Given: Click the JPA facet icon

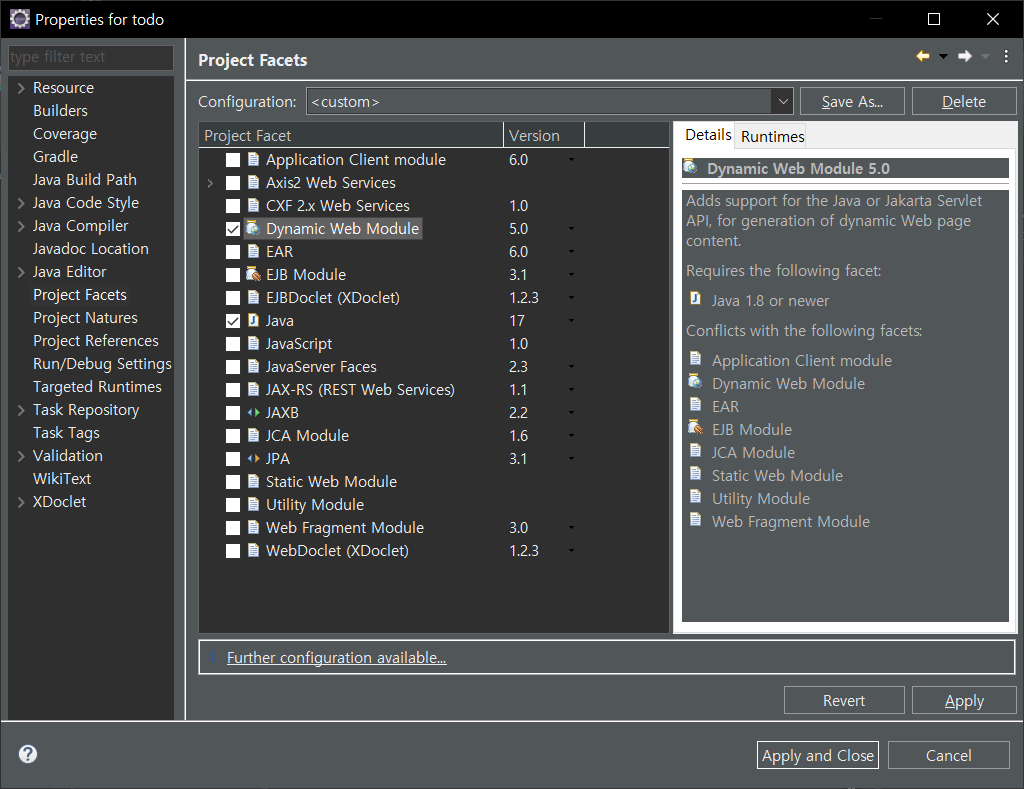Looking at the screenshot, I should click(x=253, y=459).
